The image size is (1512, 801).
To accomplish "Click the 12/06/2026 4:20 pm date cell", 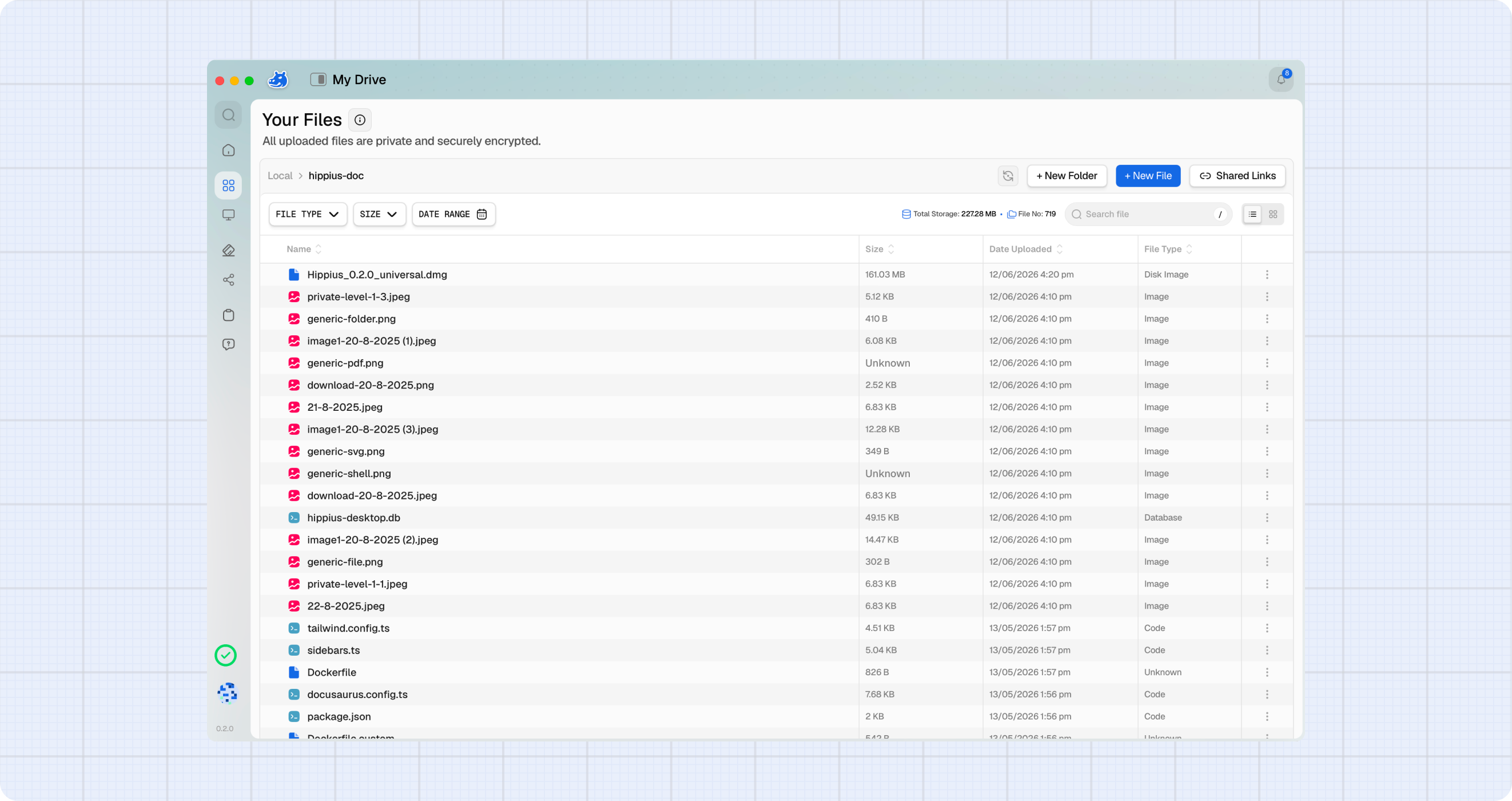I will [x=1031, y=275].
